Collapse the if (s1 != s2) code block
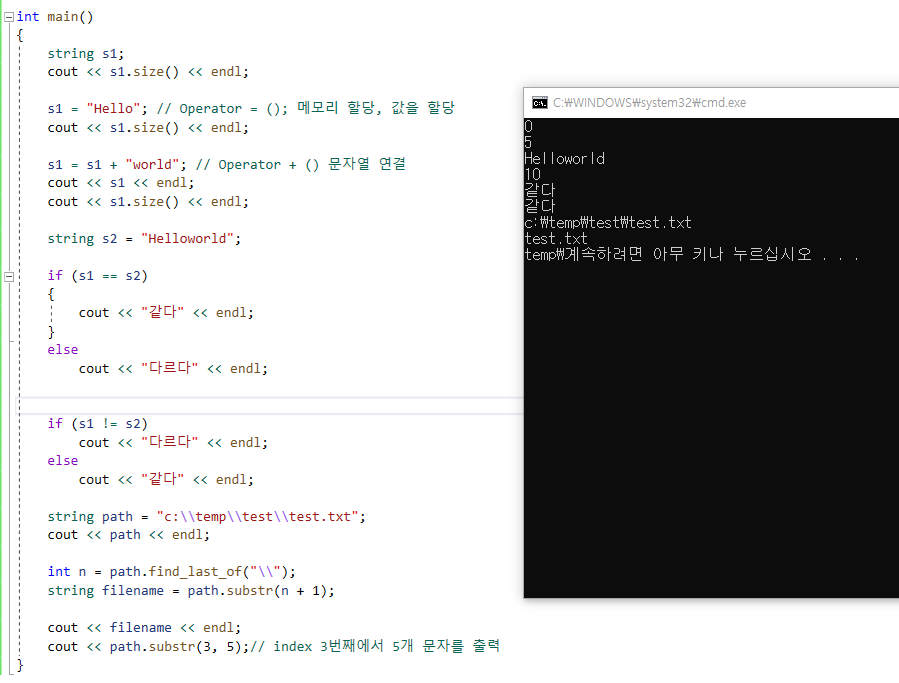This screenshot has width=899, height=683. [x=8, y=423]
